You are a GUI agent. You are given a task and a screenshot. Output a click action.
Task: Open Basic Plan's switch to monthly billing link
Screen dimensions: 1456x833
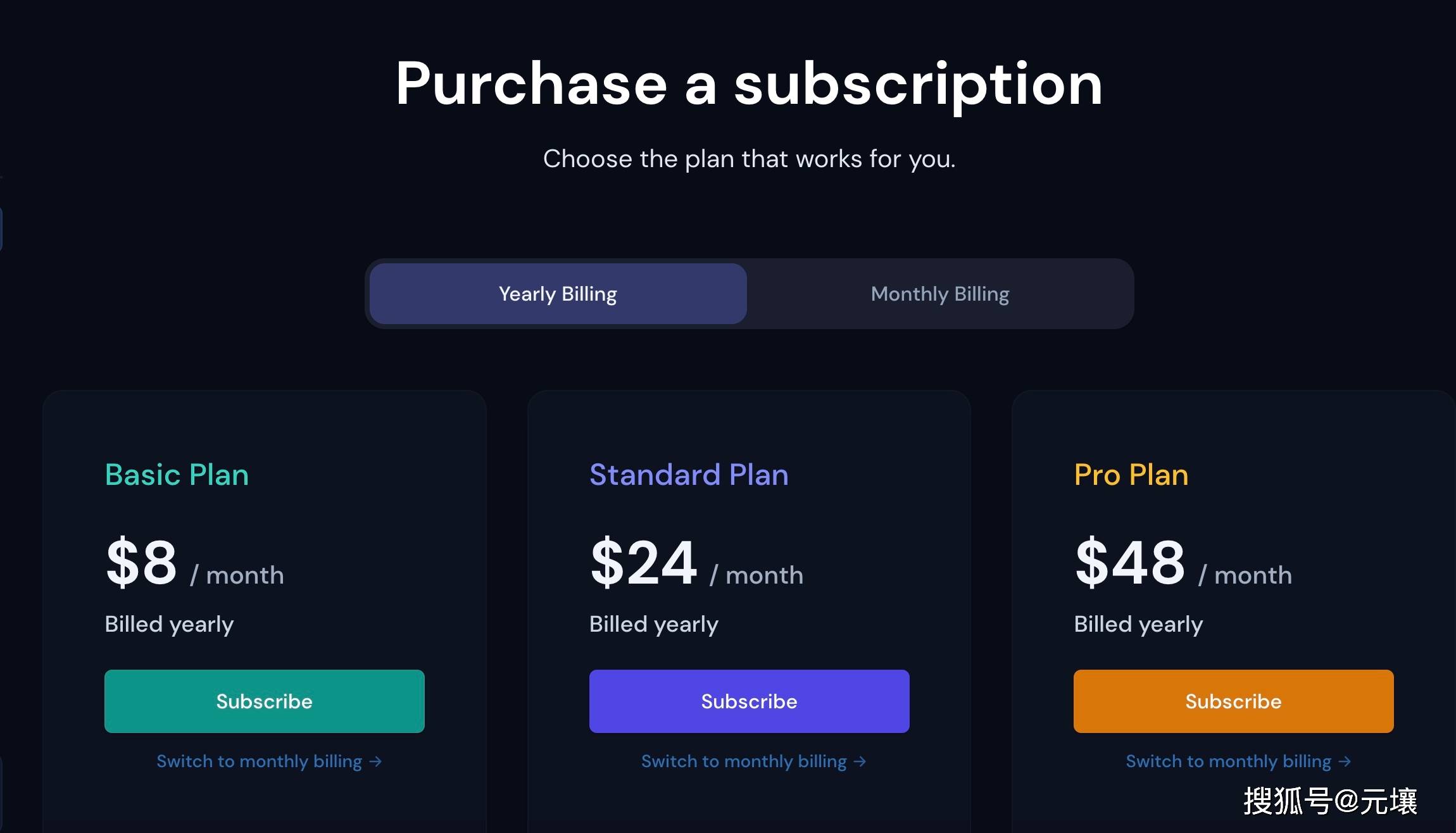click(x=260, y=761)
